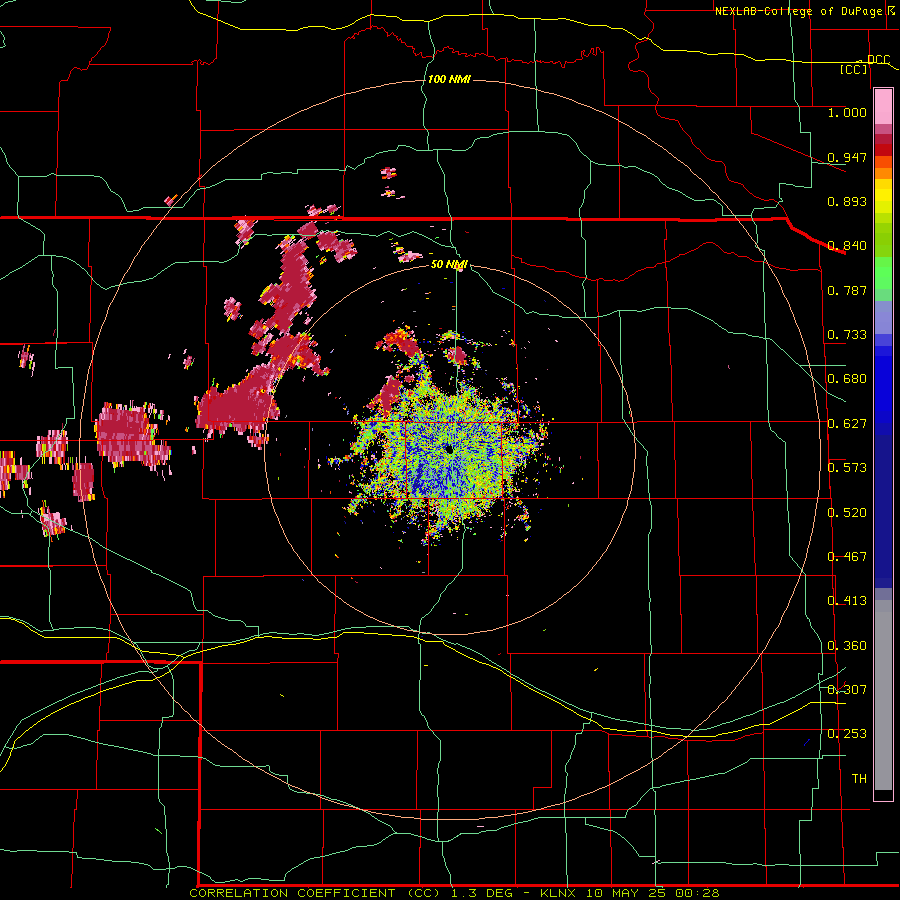Image resolution: width=900 pixels, height=900 pixels.
Task: Click the 0.947 value on the color scale
Action: tap(847, 157)
